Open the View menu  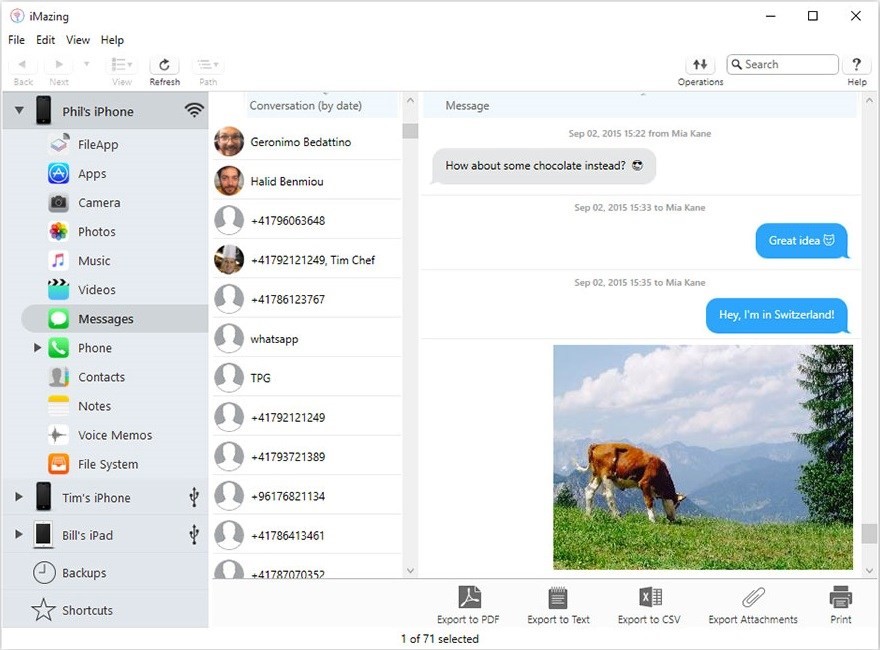(78, 40)
